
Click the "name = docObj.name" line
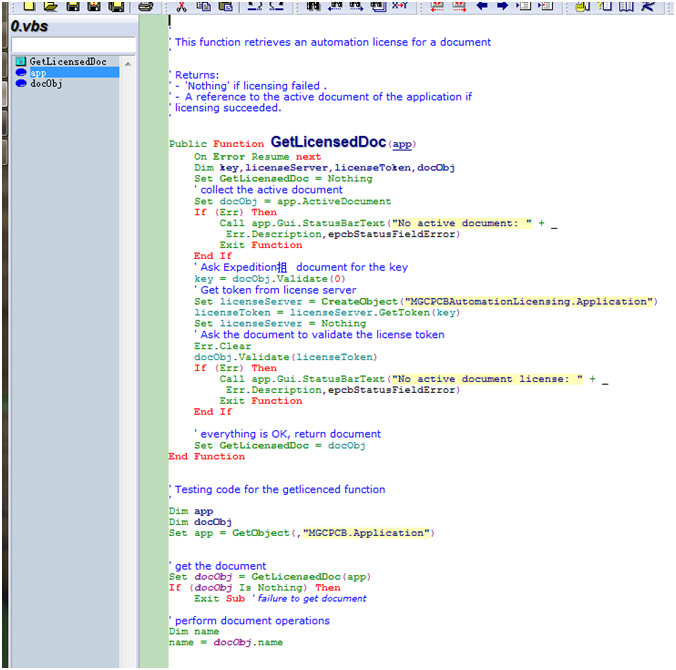[226, 642]
